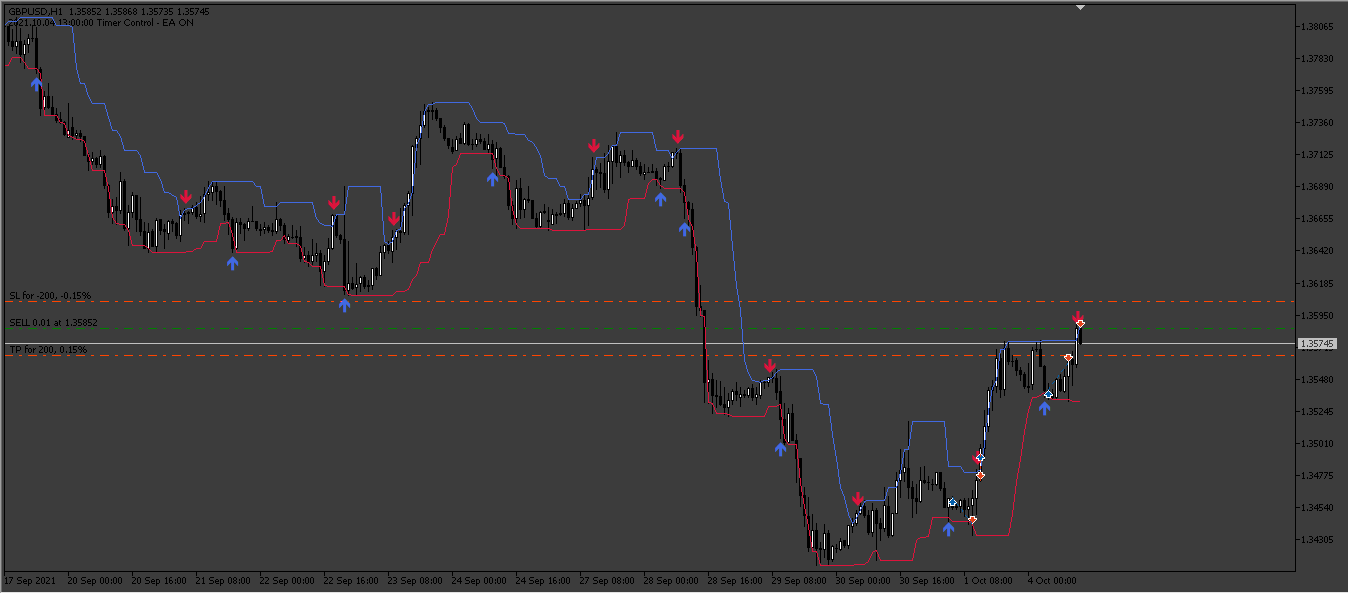This screenshot has width=1348, height=593.
Task: Select the SELL 0.01 at 1.35852 order line label
Action: [x=53, y=323]
